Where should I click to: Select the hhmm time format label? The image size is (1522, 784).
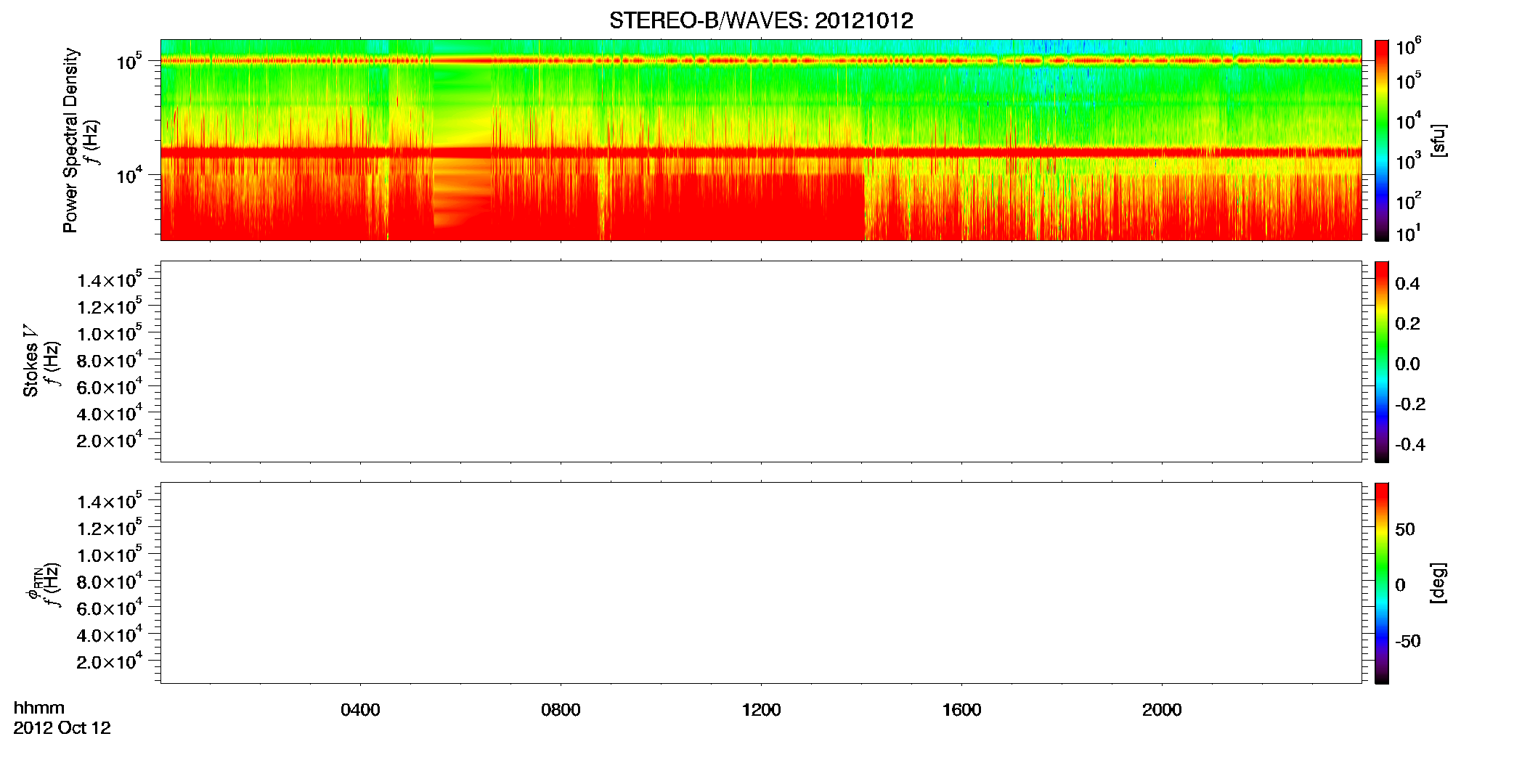[x=39, y=708]
